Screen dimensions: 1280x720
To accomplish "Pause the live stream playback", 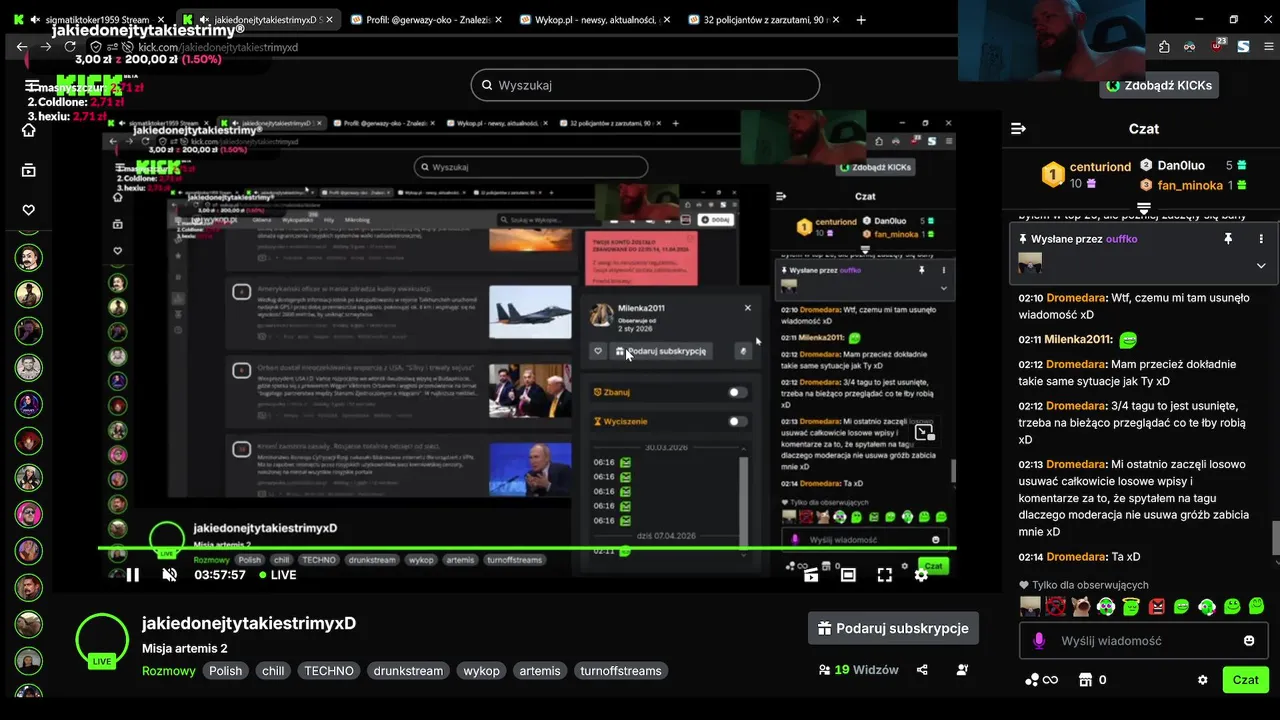I will tap(132, 575).
